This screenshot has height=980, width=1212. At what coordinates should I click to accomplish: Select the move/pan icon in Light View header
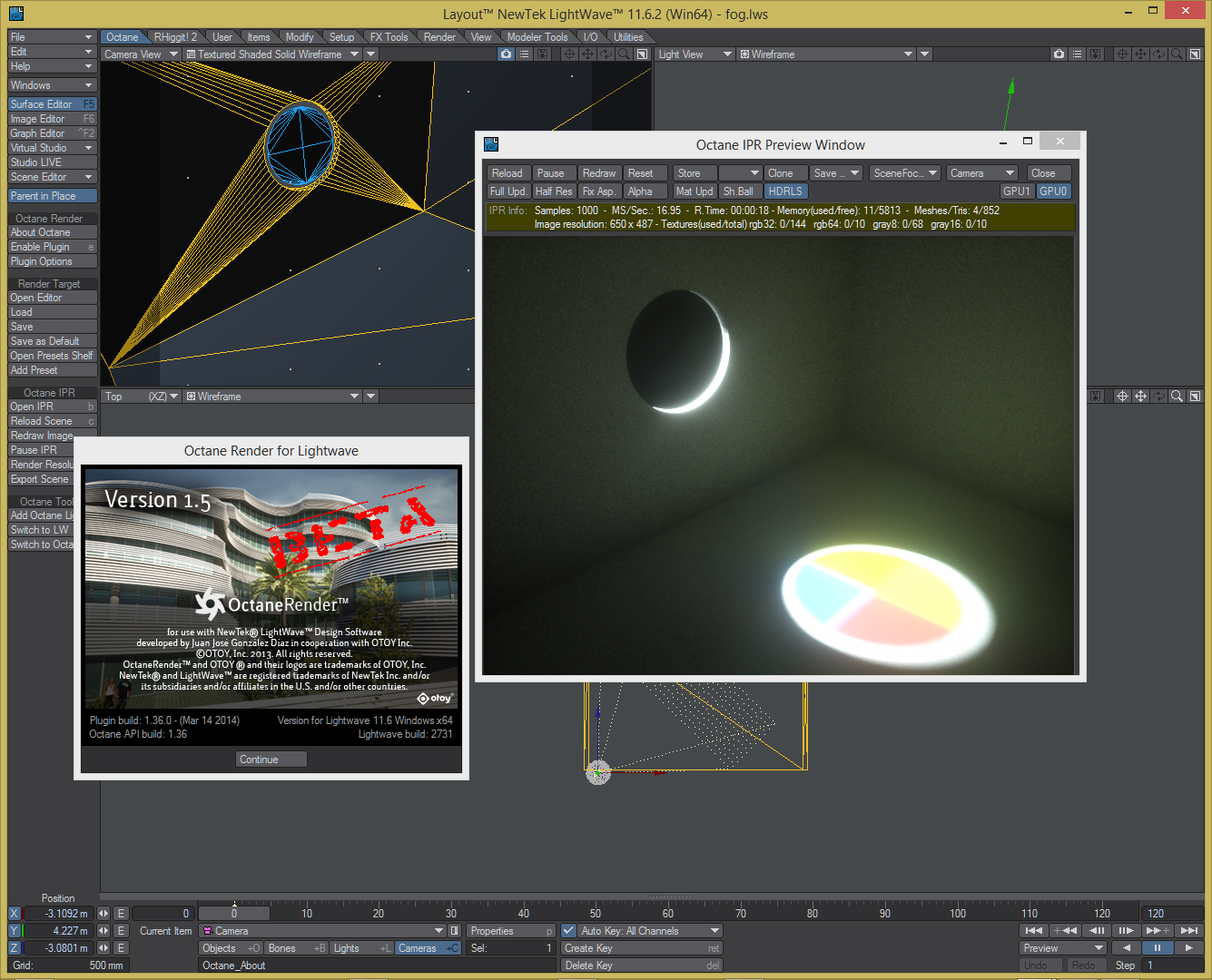(x=1140, y=54)
